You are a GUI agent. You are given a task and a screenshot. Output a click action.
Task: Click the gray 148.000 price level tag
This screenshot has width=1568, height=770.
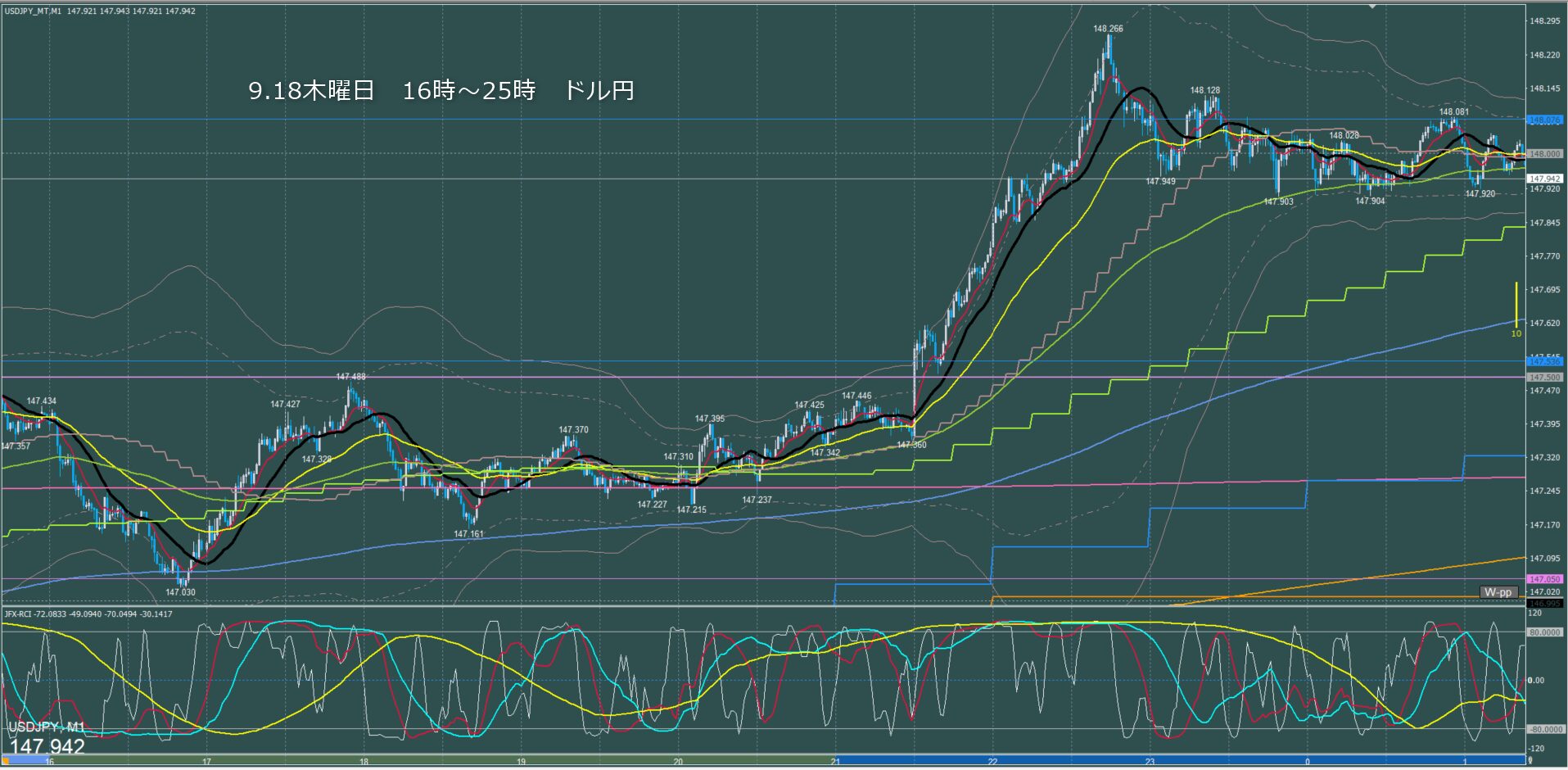click(x=1544, y=154)
